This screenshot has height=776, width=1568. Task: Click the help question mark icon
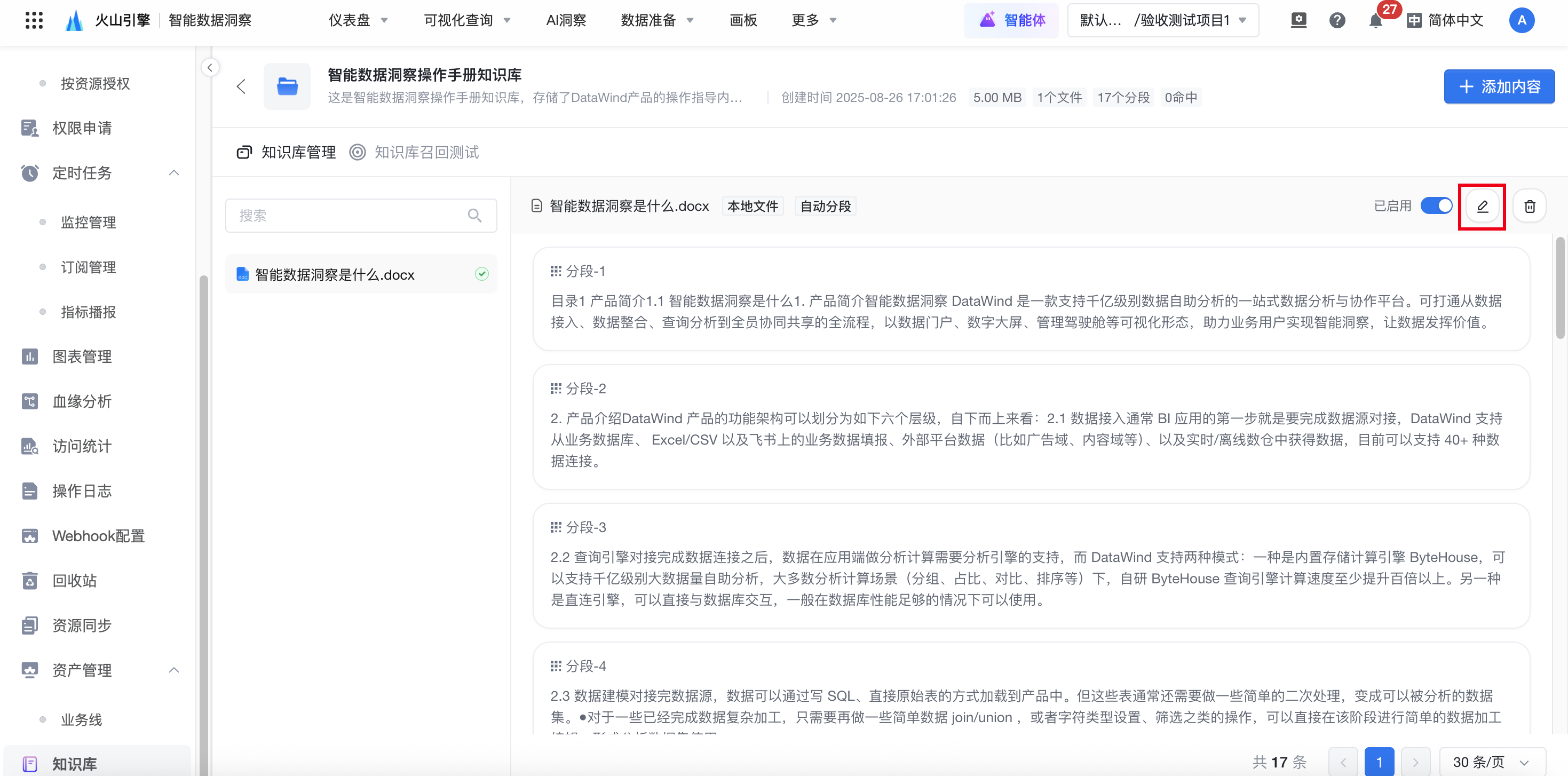pyautogui.click(x=1337, y=21)
